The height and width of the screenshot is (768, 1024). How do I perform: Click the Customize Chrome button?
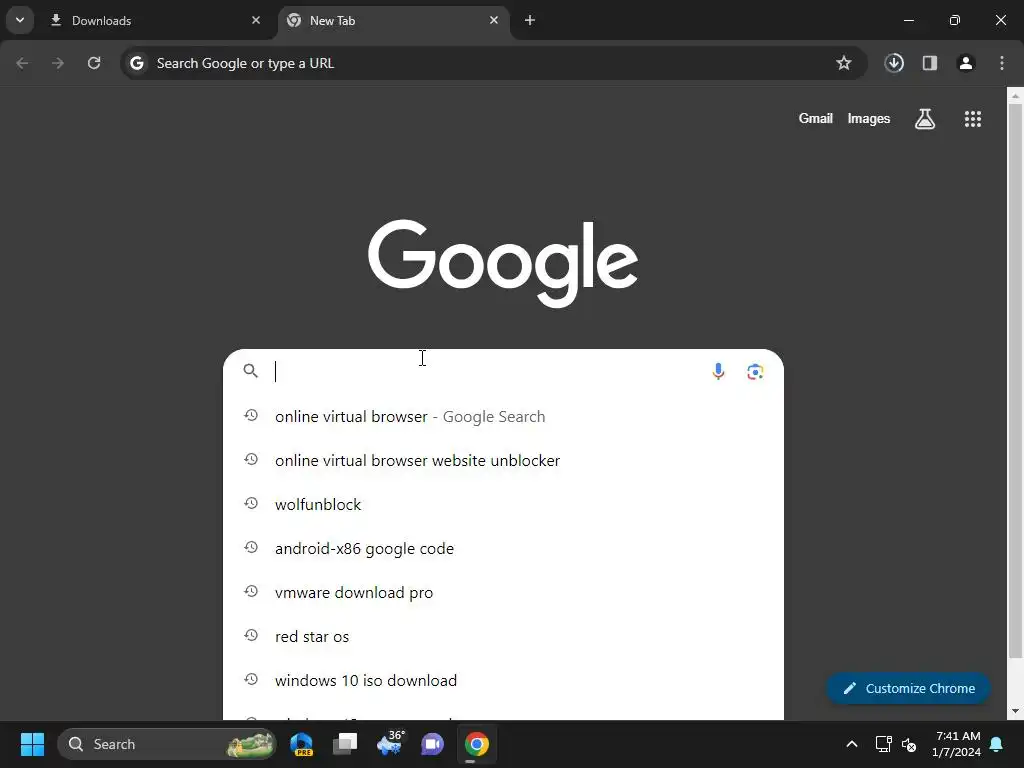pyautogui.click(x=908, y=688)
